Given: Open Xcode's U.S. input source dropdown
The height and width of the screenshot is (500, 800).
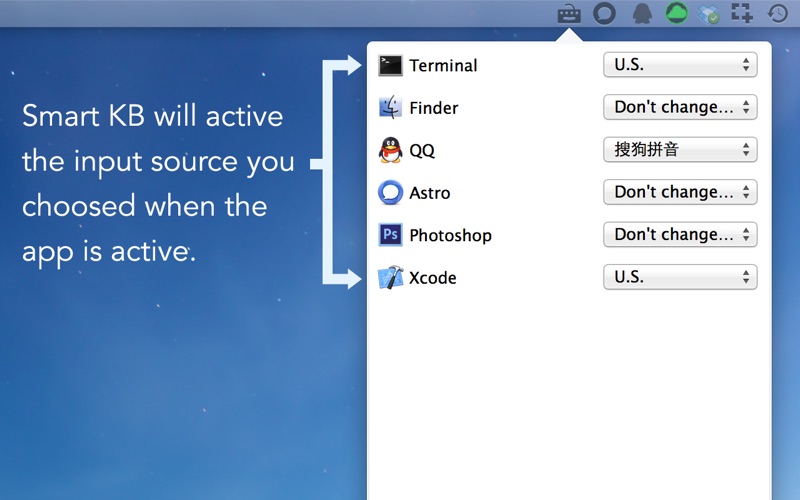Looking at the screenshot, I should point(680,277).
